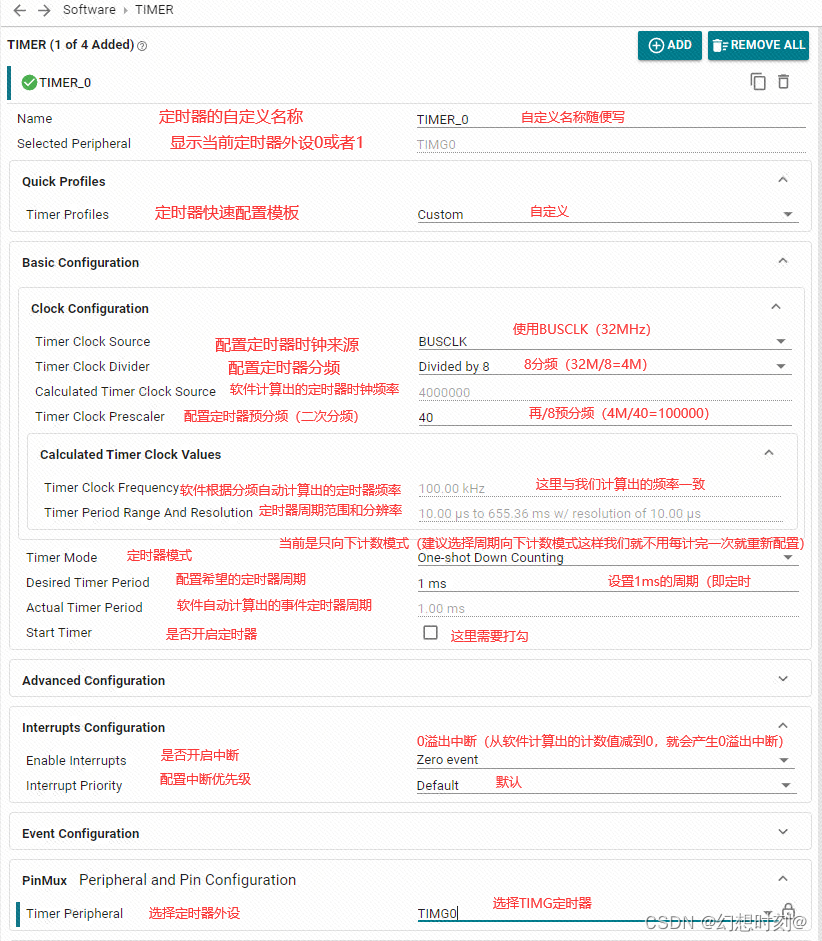Click the Interrupt Priority label
The width and height of the screenshot is (822, 941).
click(x=74, y=786)
